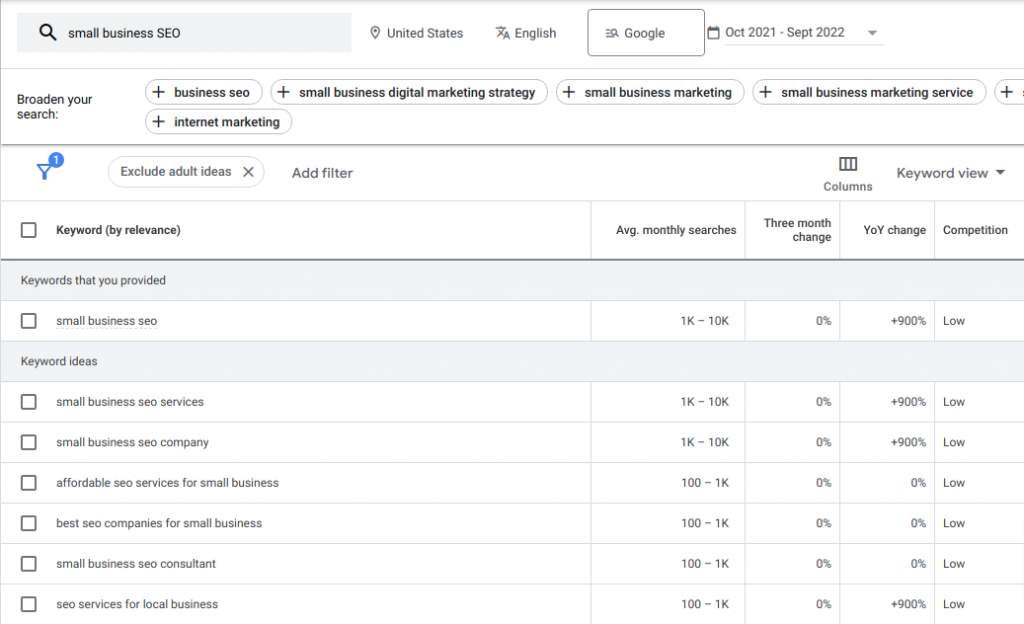Open the filter funnel icon
Image resolution: width=1024 pixels, height=624 pixels.
point(45,170)
